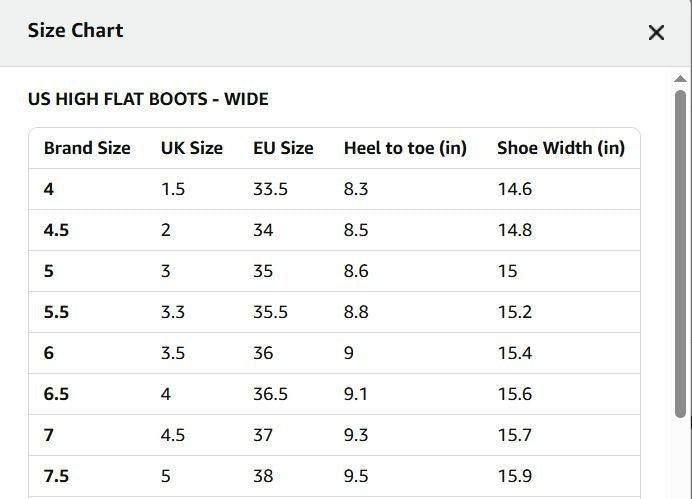Click brand size 6.5 cell
Viewport: 692px width, 499px height.
56,394
